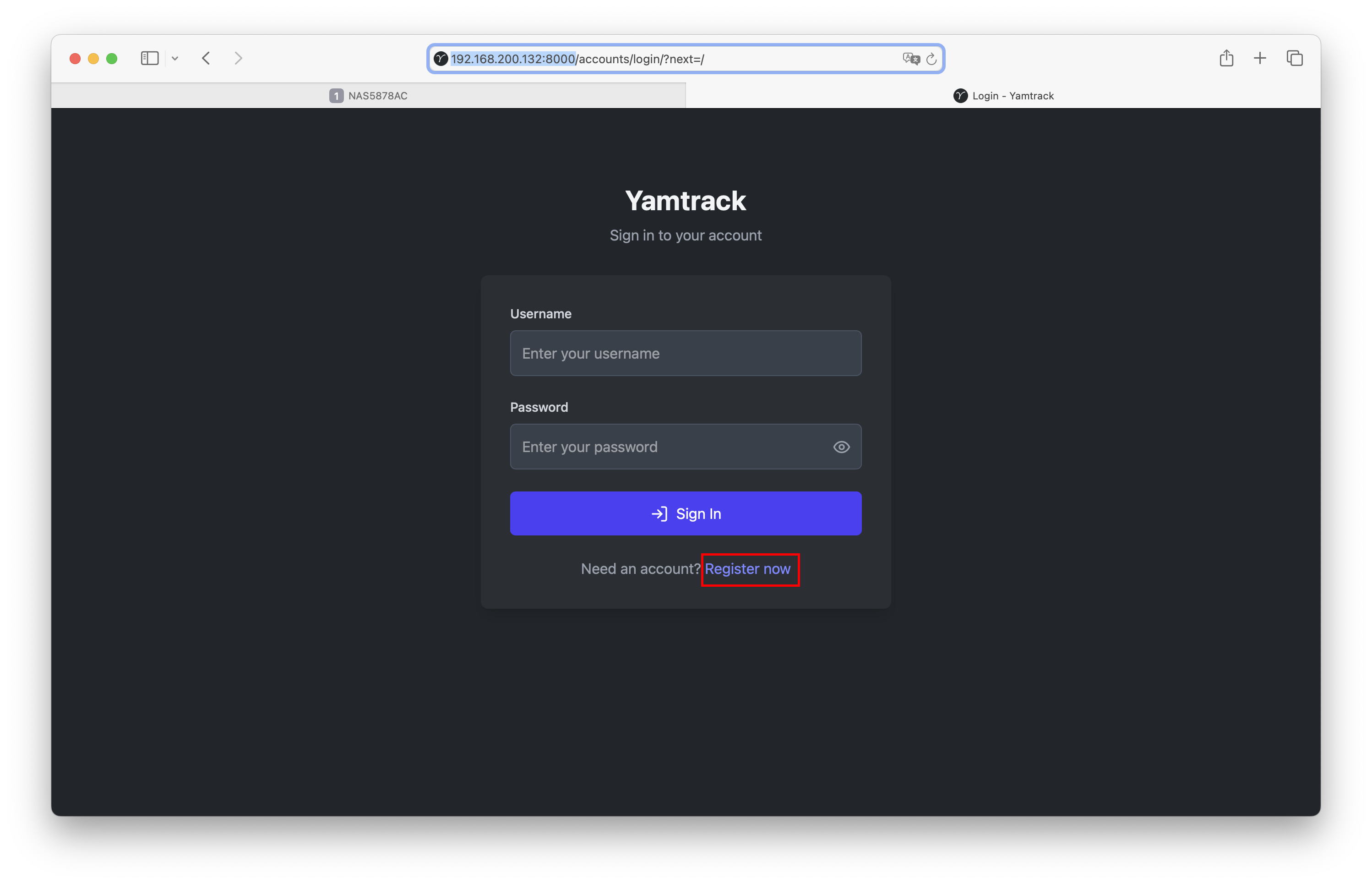Viewport: 1372px width, 884px height.
Task: Go back with the left arrow
Action: coord(206,58)
